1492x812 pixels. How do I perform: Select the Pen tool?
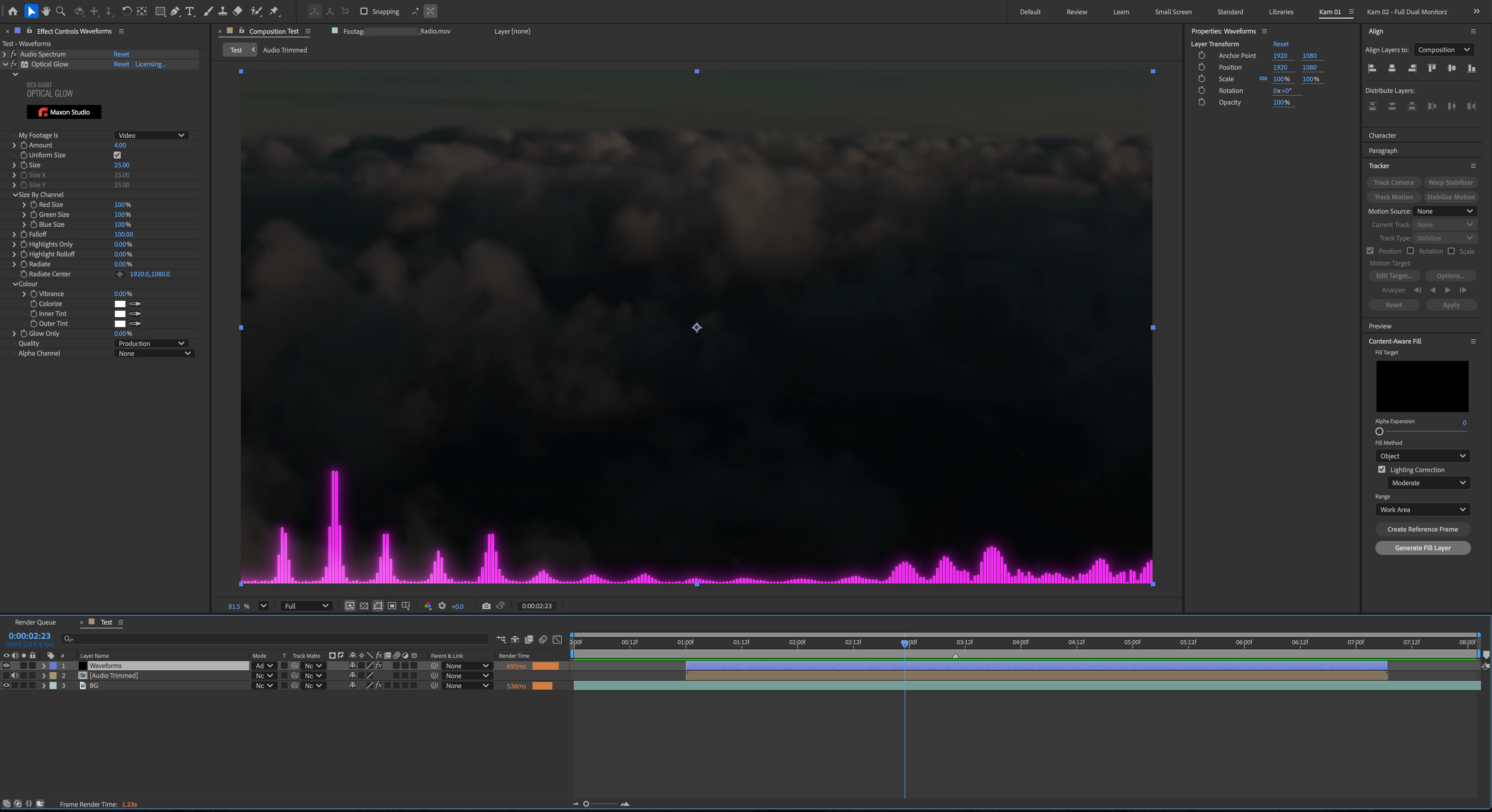(x=175, y=11)
